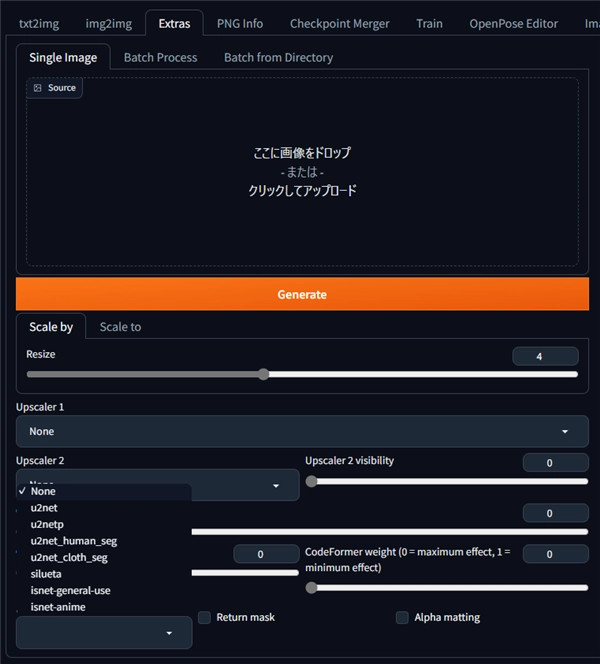This screenshot has height=664, width=600.
Task: Click the Resize value input field
Action: coord(545,357)
